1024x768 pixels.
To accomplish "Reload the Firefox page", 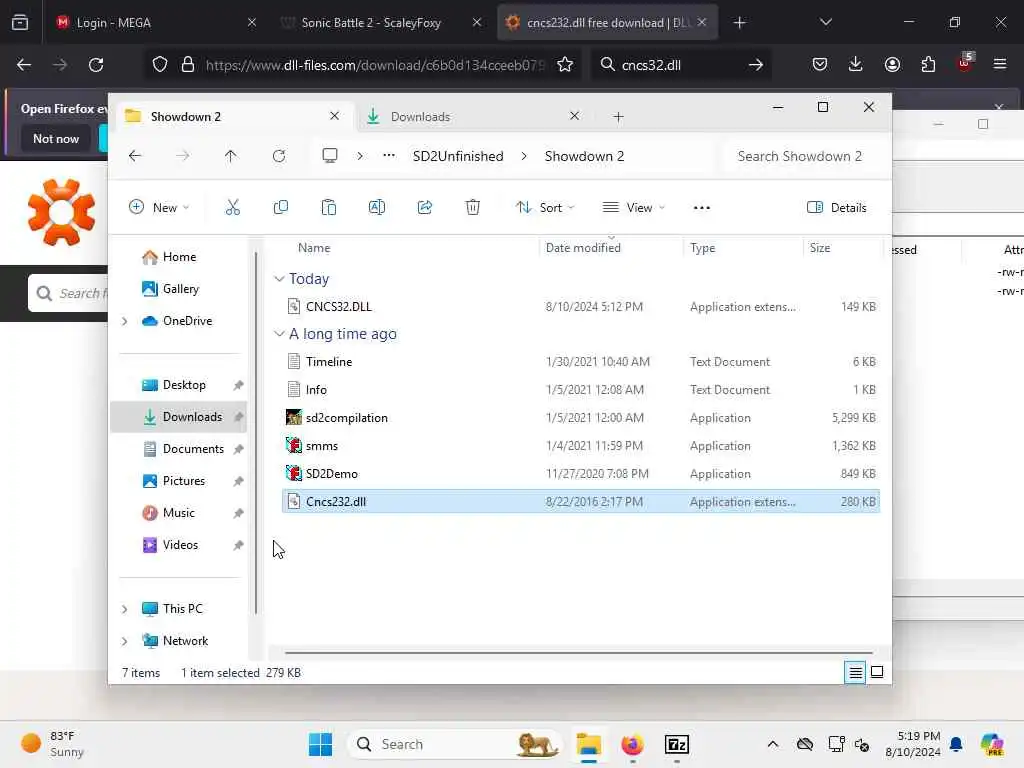I will [x=96, y=65].
